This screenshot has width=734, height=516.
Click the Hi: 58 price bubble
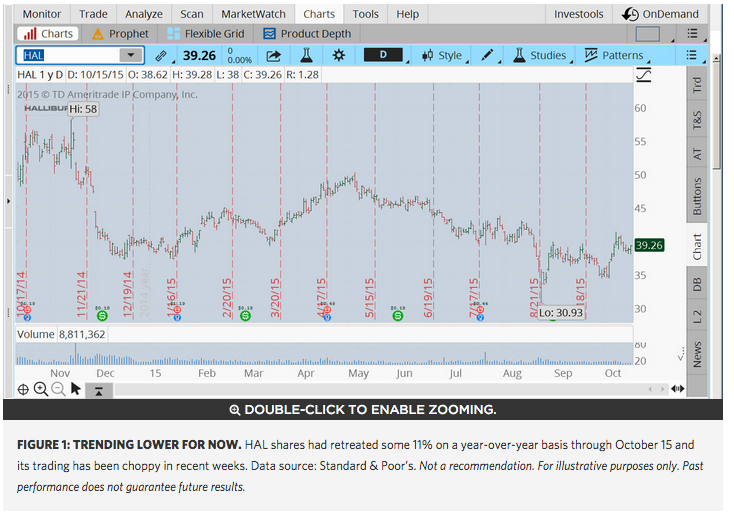coord(83,109)
